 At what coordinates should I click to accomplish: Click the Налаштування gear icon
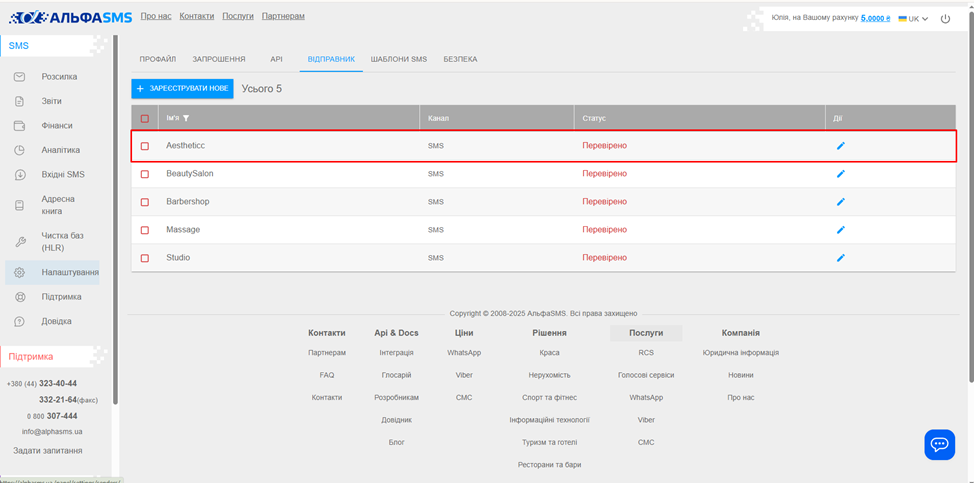(x=19, y=272)
